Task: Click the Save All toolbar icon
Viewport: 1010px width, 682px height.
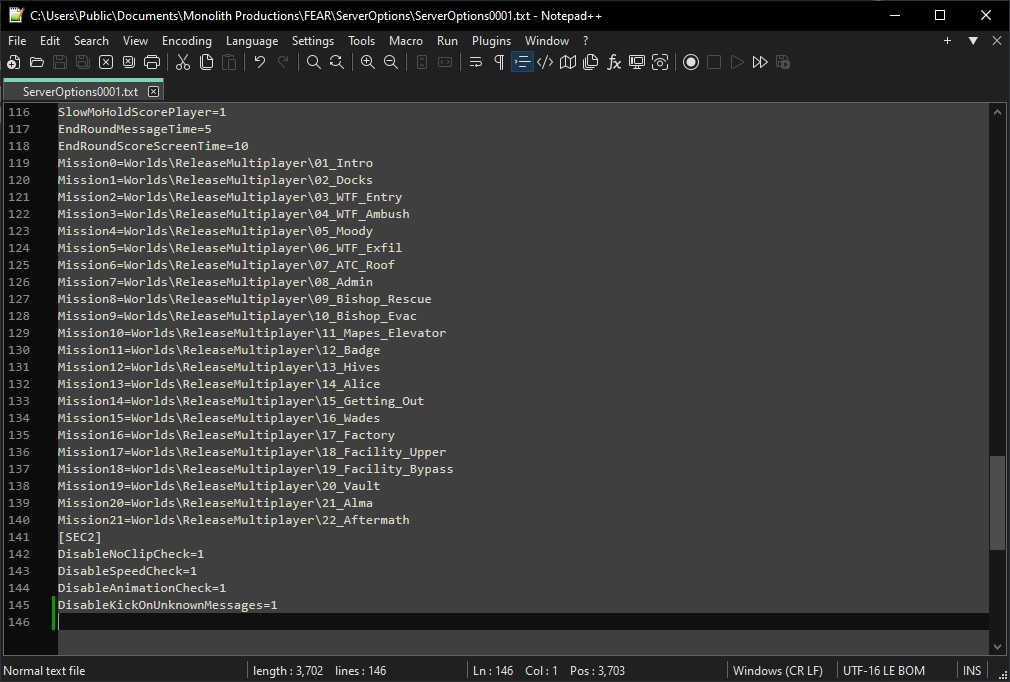Action: 82,62
